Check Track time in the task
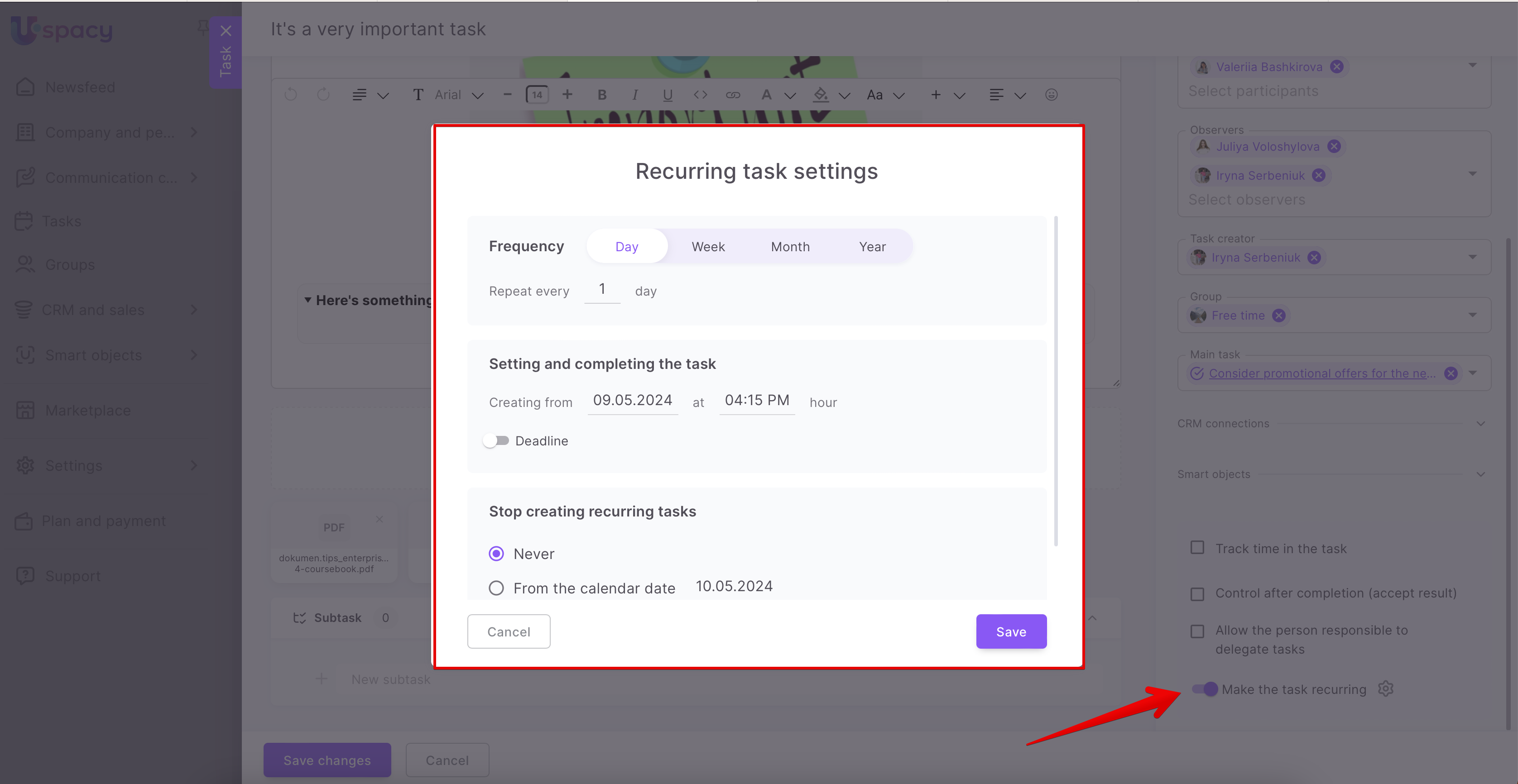This screenshot has width=1518, height=784. click(1197, 548)
